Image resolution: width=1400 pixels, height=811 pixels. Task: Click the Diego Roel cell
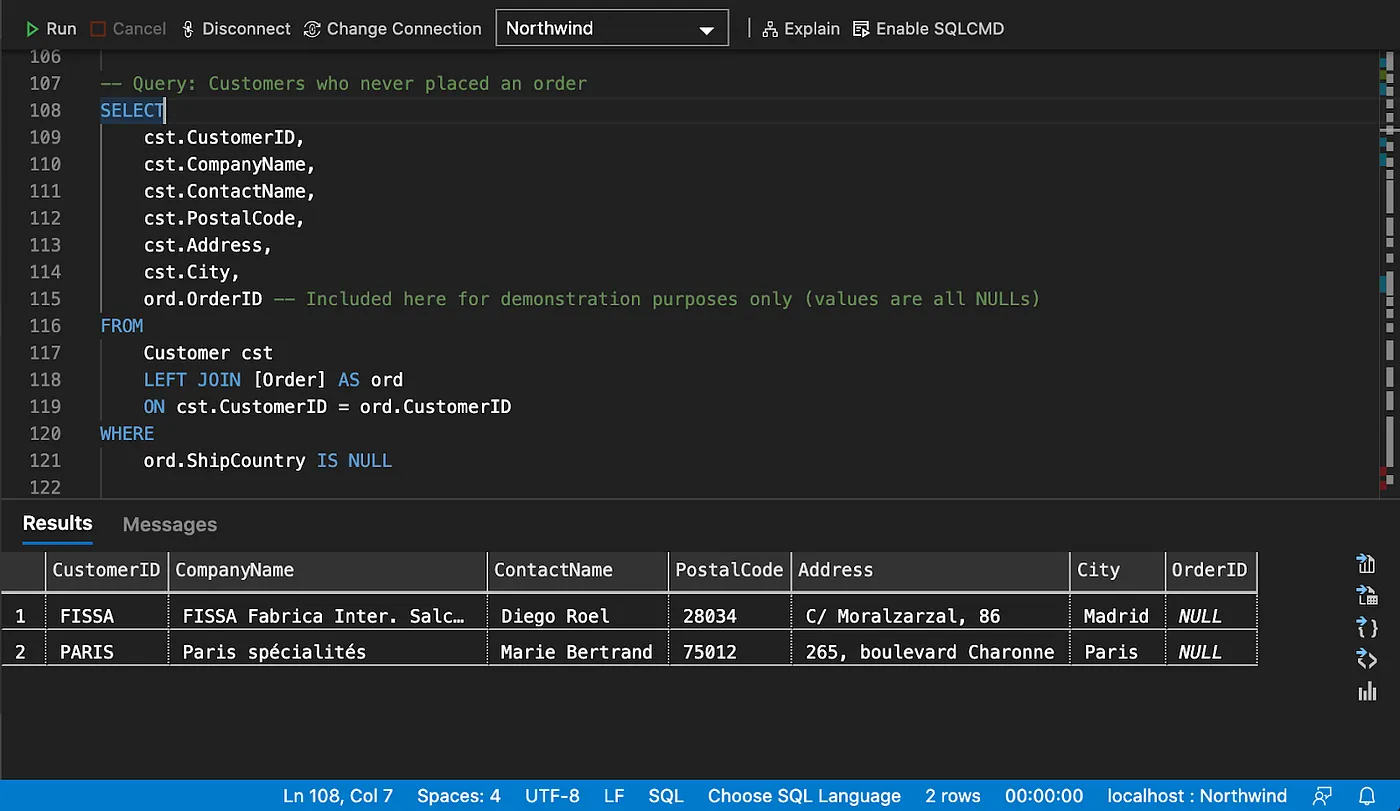pos(578,616)
